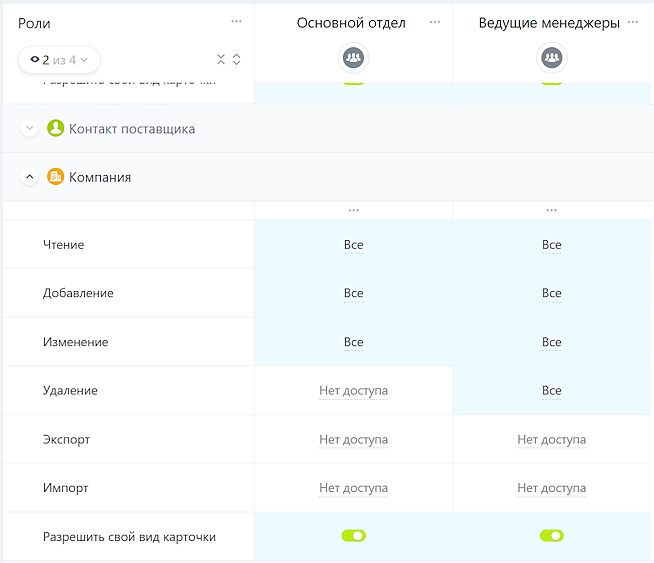Click the Экспорт row label
654x563 pixels.
pyautogui.click(x=66, y=440)
